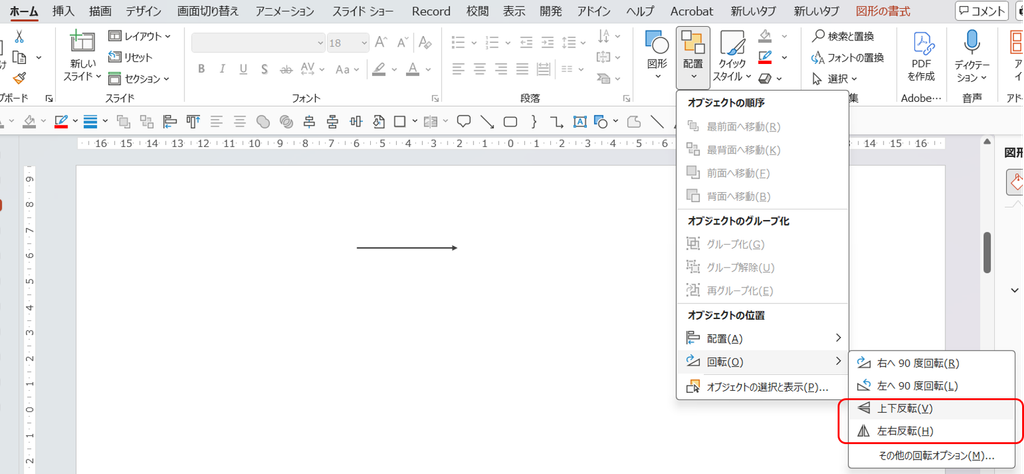The image size is (1024, 474).
Task: Open the 図形 shapes gallery
Action: coord(657,56)
